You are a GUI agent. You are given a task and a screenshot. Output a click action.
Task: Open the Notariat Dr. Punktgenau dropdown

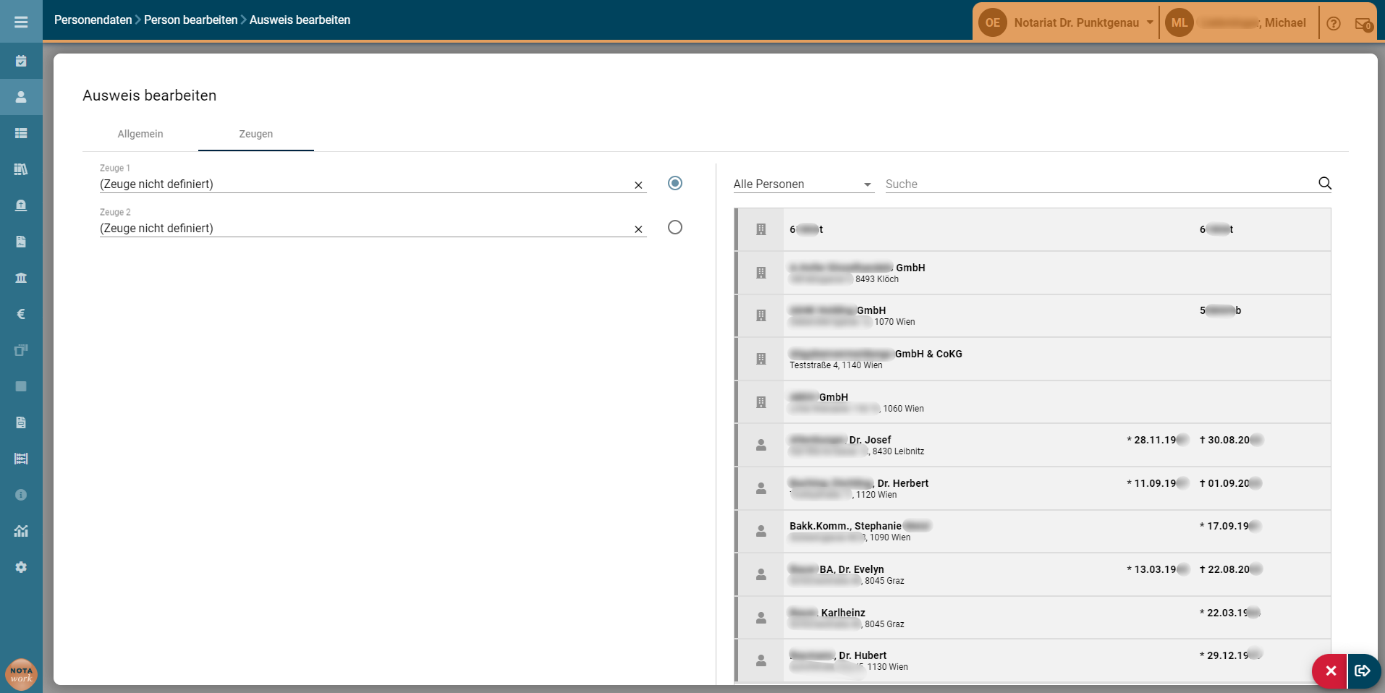pyautogui.click(x=1067, y=22)
